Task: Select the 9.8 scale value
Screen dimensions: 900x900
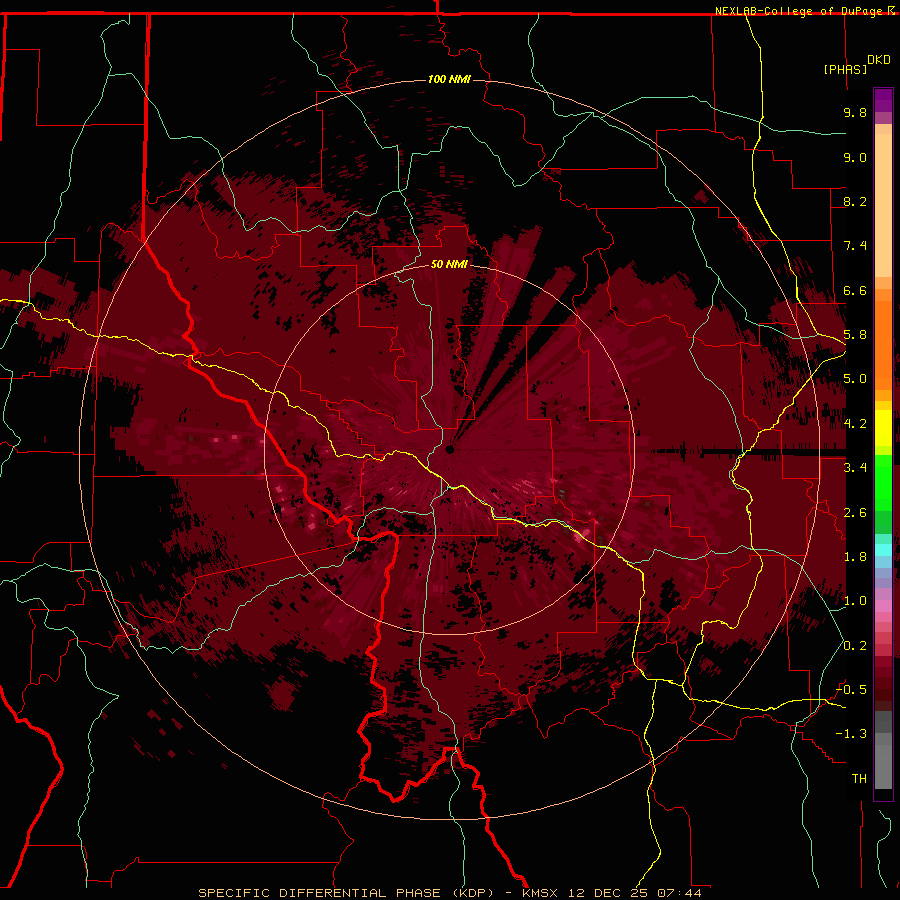Action: click(x=855, y=112)
